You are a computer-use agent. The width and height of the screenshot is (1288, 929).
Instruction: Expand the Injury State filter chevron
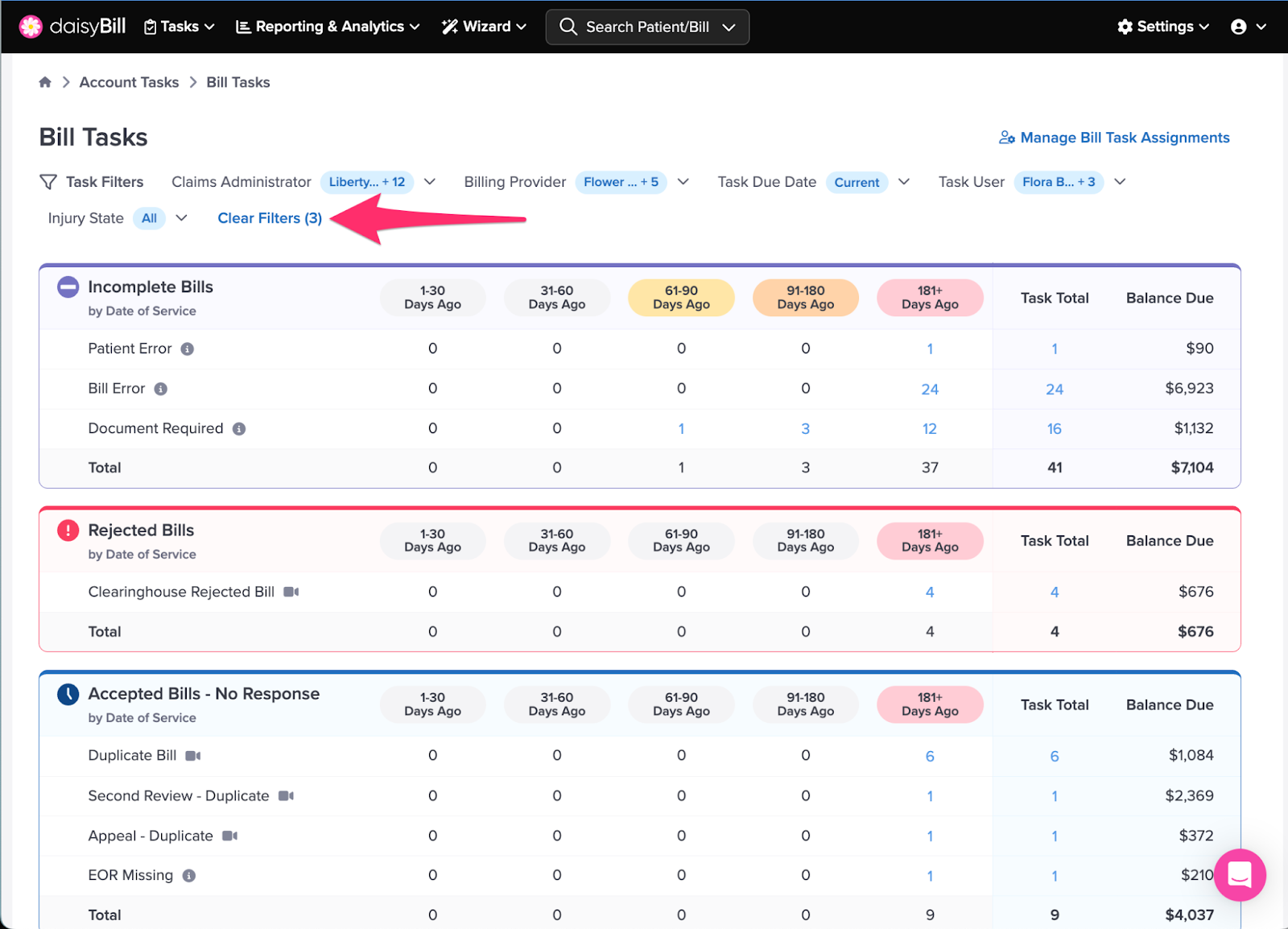coord(182,218)
